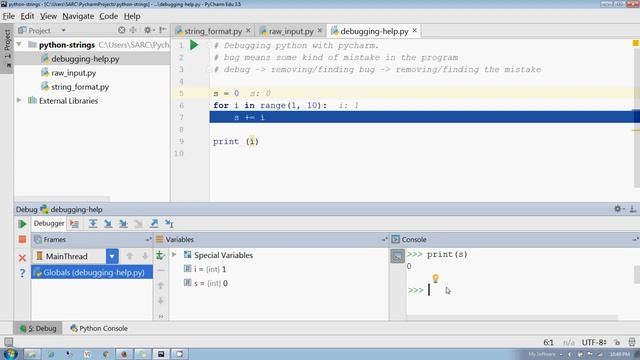Toggle tool window bars button at bottom-left
The height and width of the screenshot is (360, 640).
(8, 342)
